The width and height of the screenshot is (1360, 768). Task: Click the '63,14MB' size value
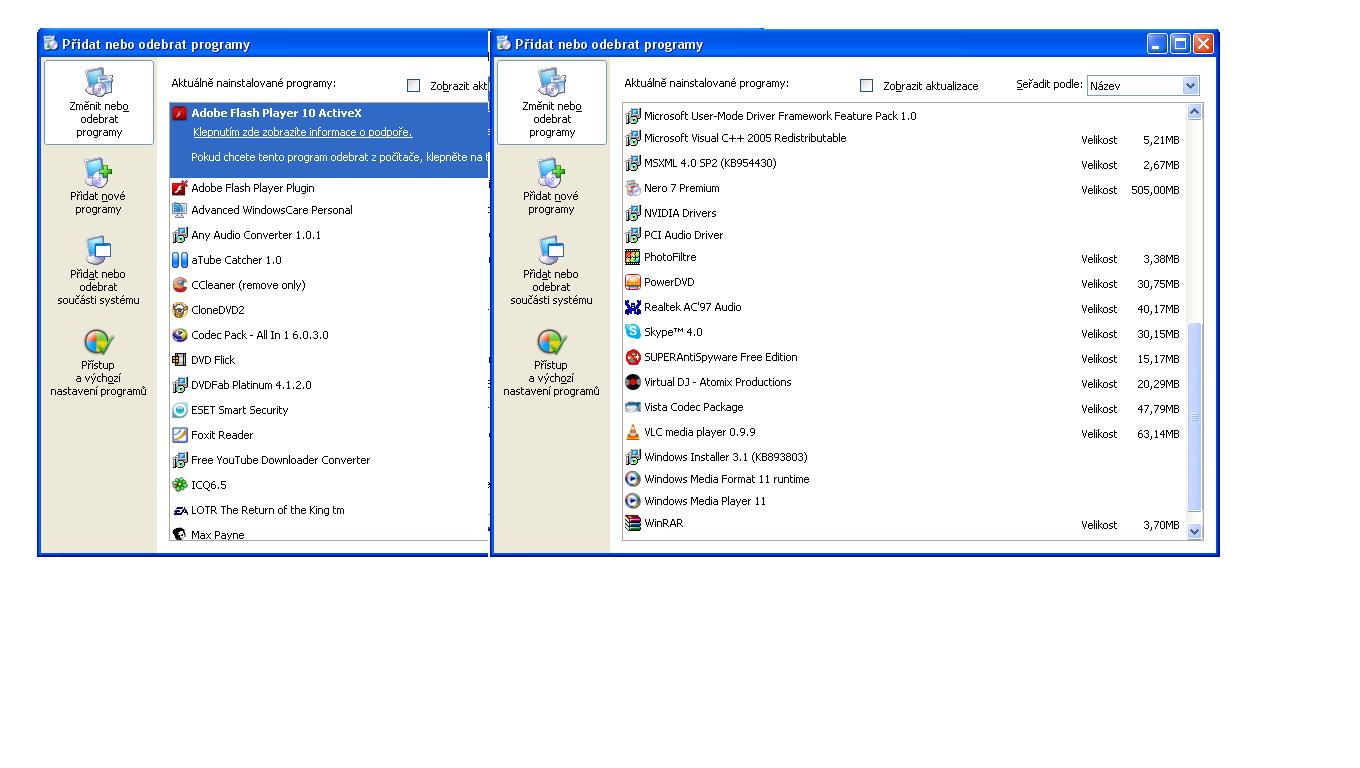click(x=1158, y=434)
